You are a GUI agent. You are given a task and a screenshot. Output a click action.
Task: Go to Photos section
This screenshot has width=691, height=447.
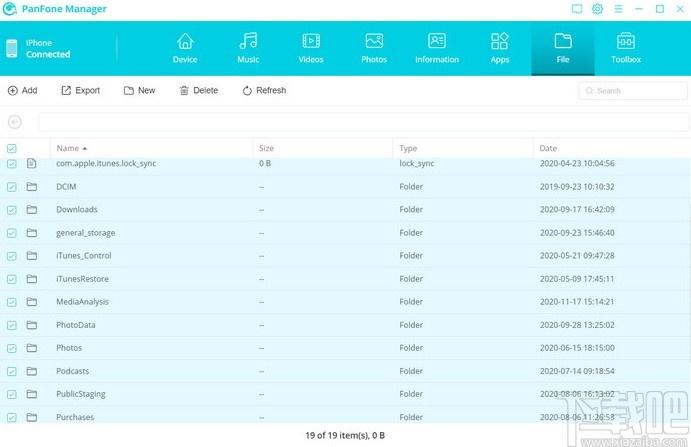pos(374,48)
